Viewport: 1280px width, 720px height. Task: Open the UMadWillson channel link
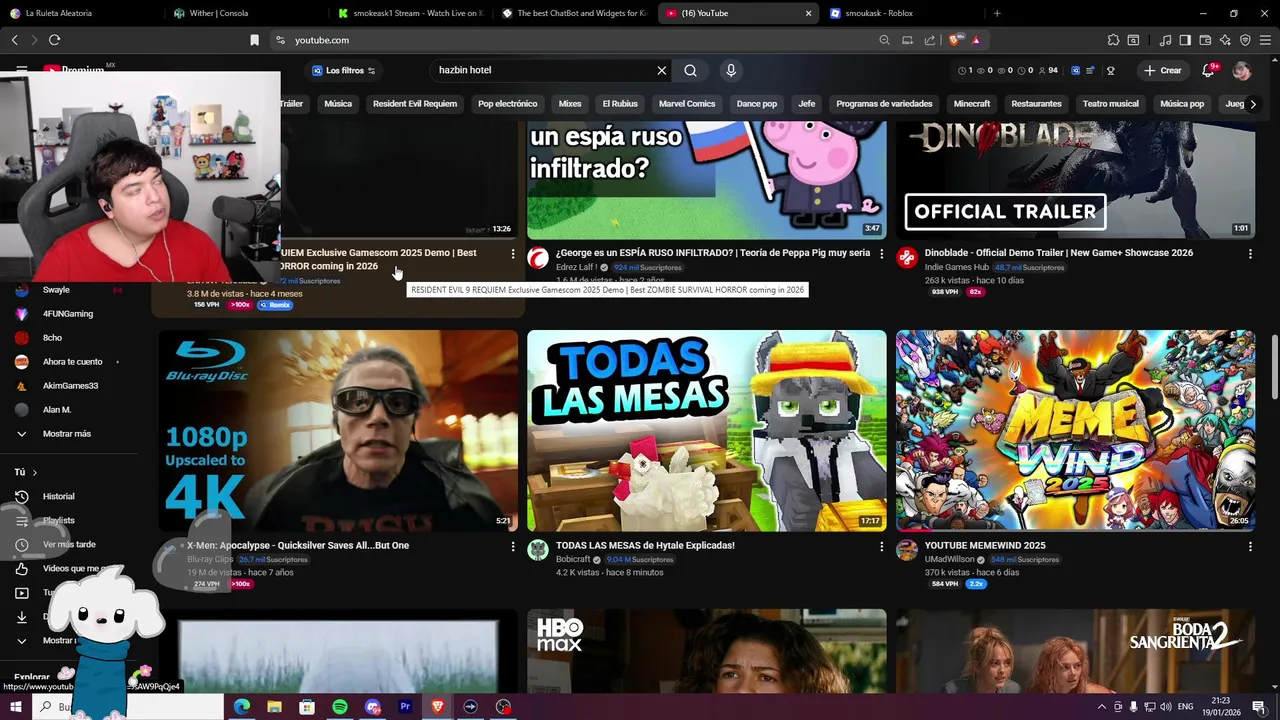click(x=949, y=560)
